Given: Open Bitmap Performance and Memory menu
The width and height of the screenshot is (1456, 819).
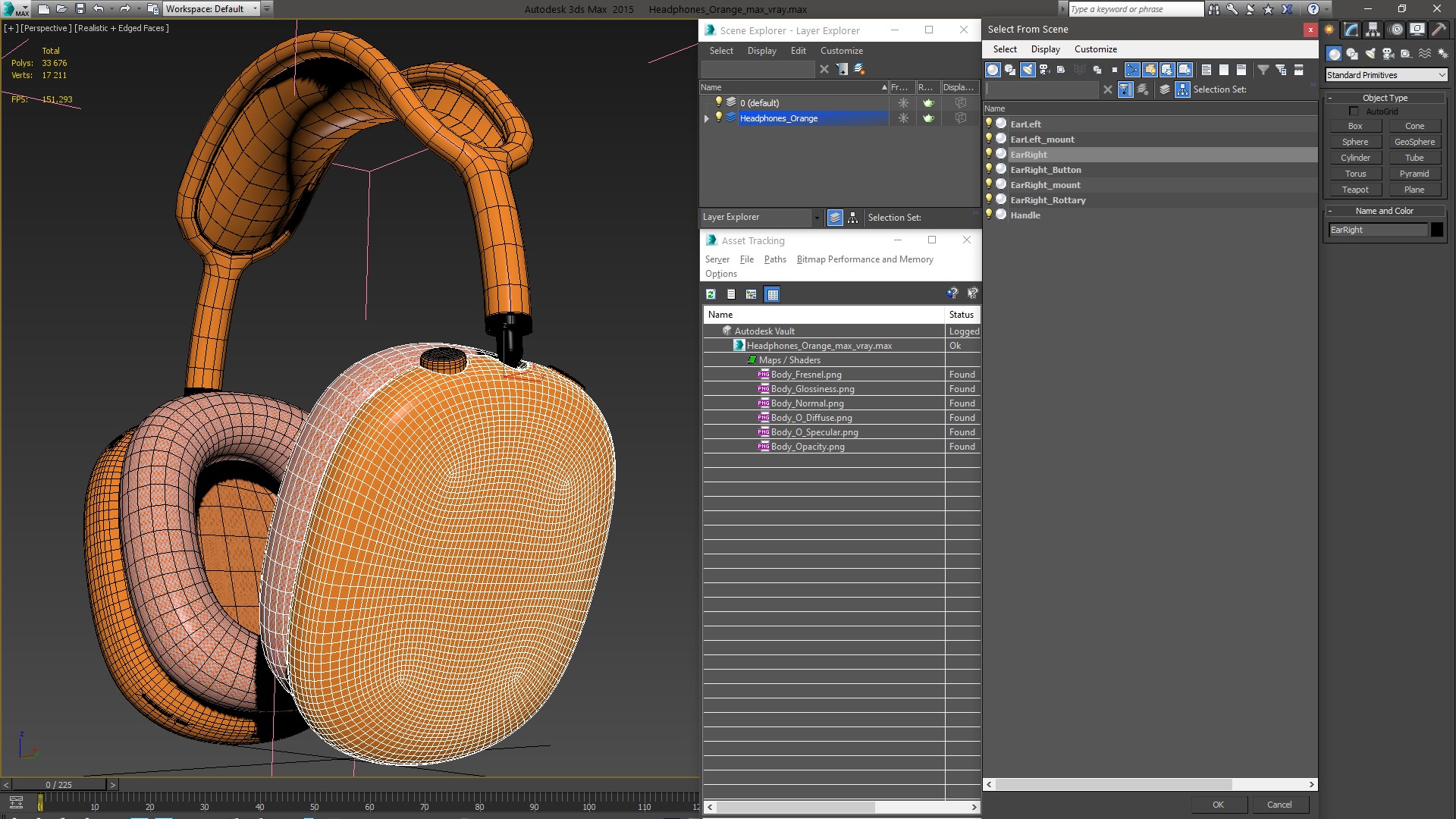Looking at the screenshot, I should click(864, 259).
